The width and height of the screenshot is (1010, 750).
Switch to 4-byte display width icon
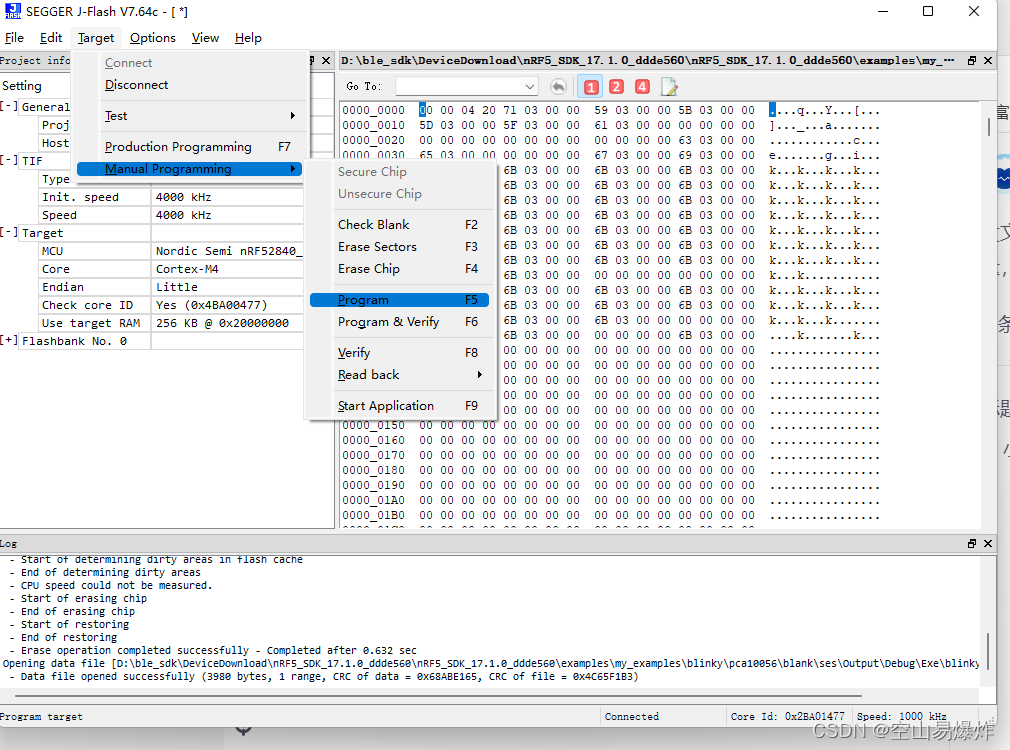pos(642,87)
